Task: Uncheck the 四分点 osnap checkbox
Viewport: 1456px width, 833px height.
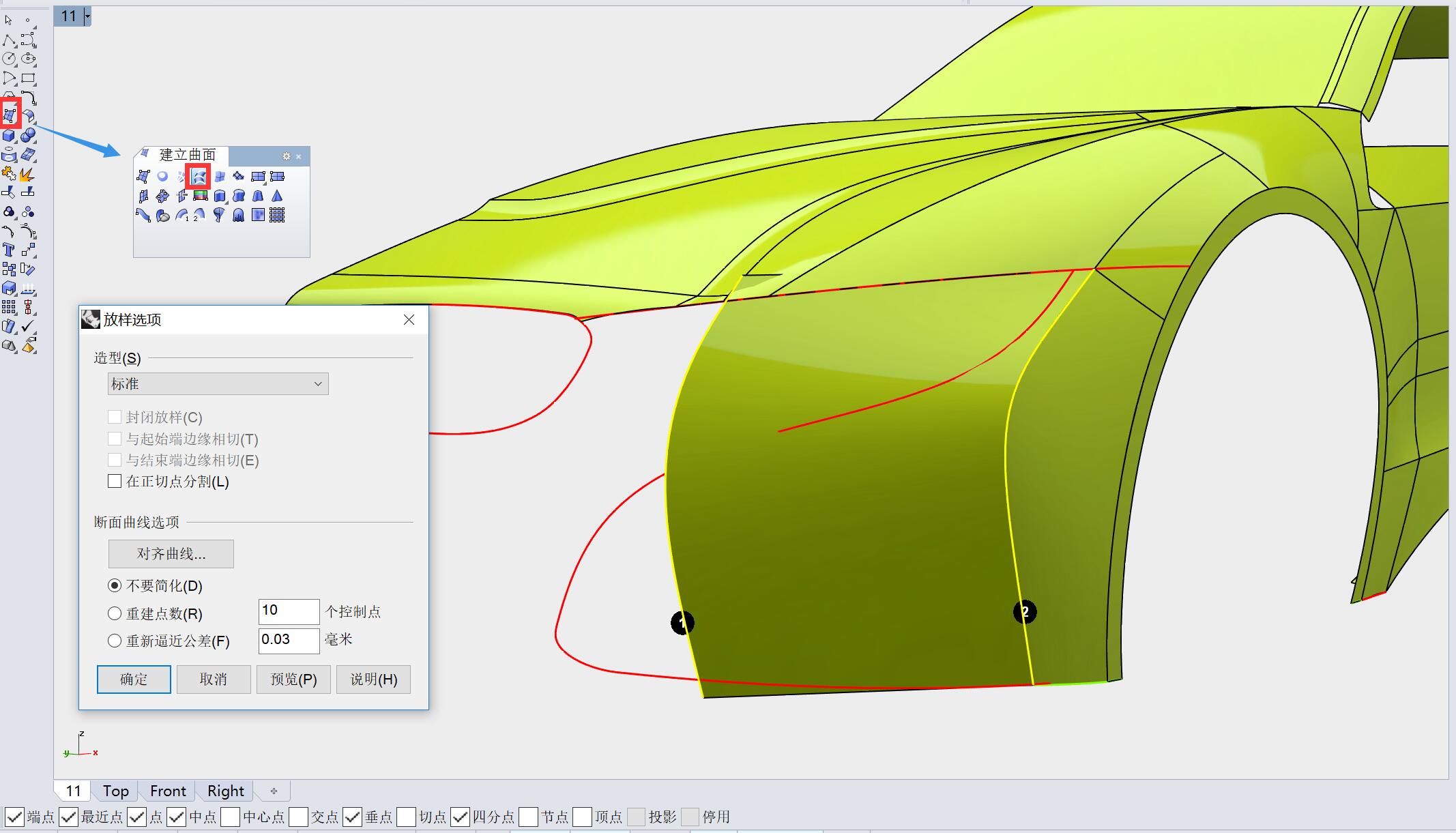Action: [x=461, y=817]
